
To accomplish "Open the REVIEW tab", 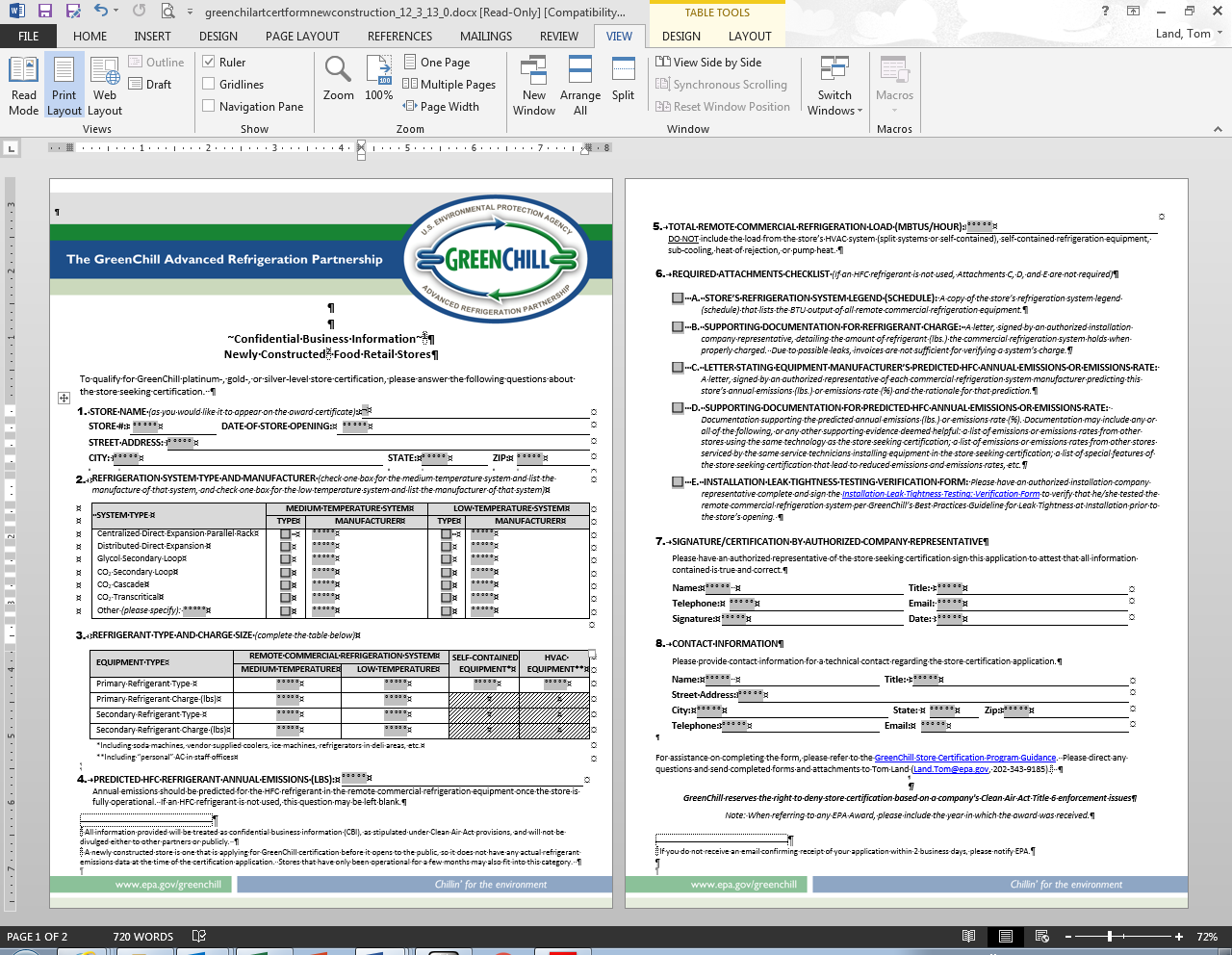I will click(559, 37).
